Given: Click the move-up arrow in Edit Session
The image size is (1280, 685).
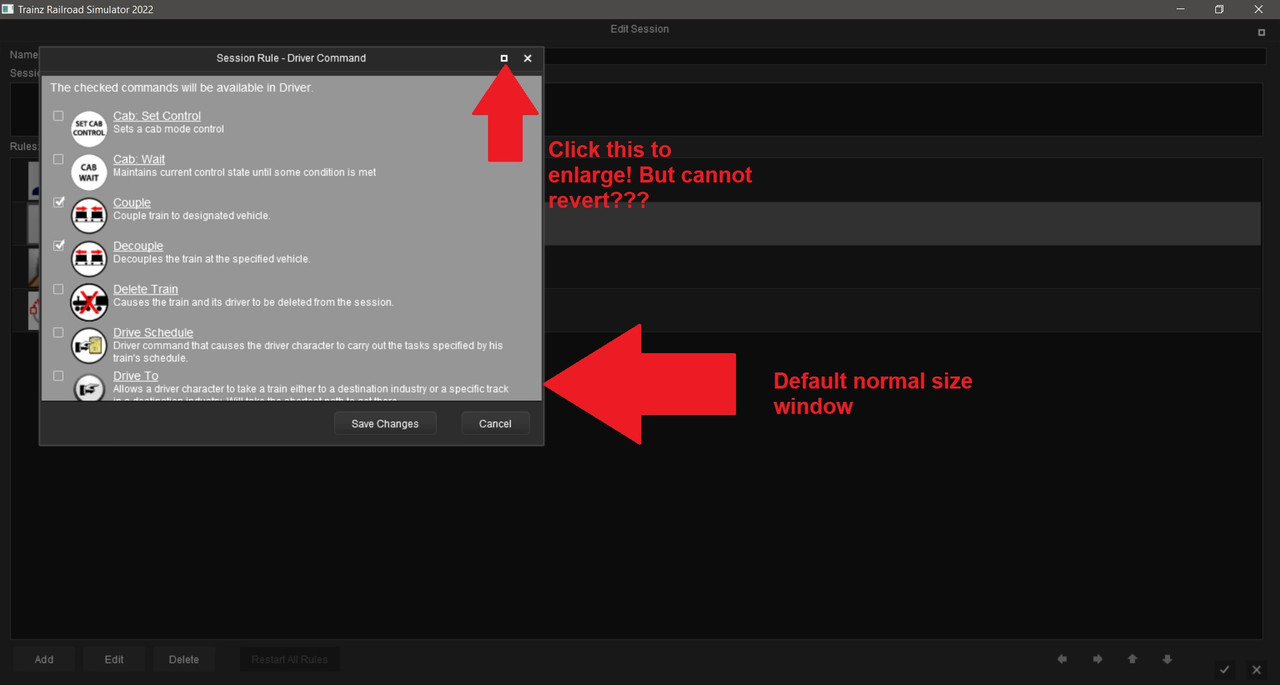Looking at the screenshot, I should tap(1132, 659).
